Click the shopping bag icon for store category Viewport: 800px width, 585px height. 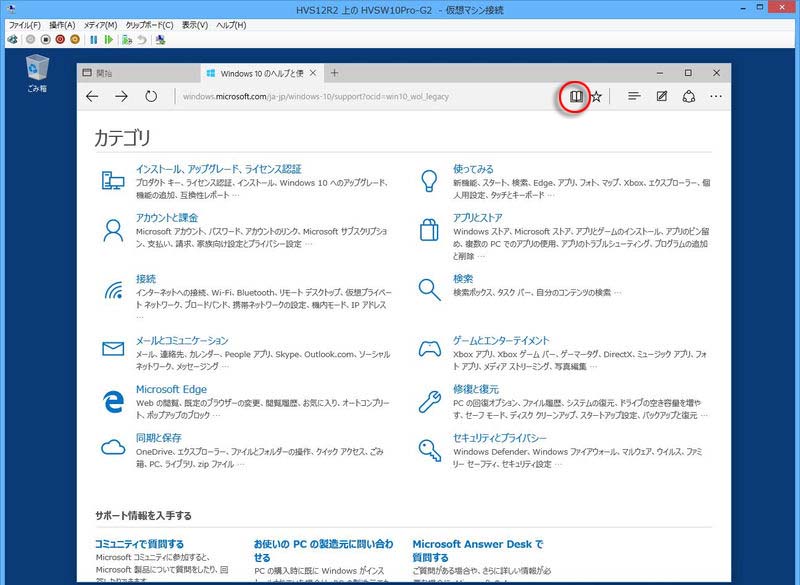(x=429, y=230)
